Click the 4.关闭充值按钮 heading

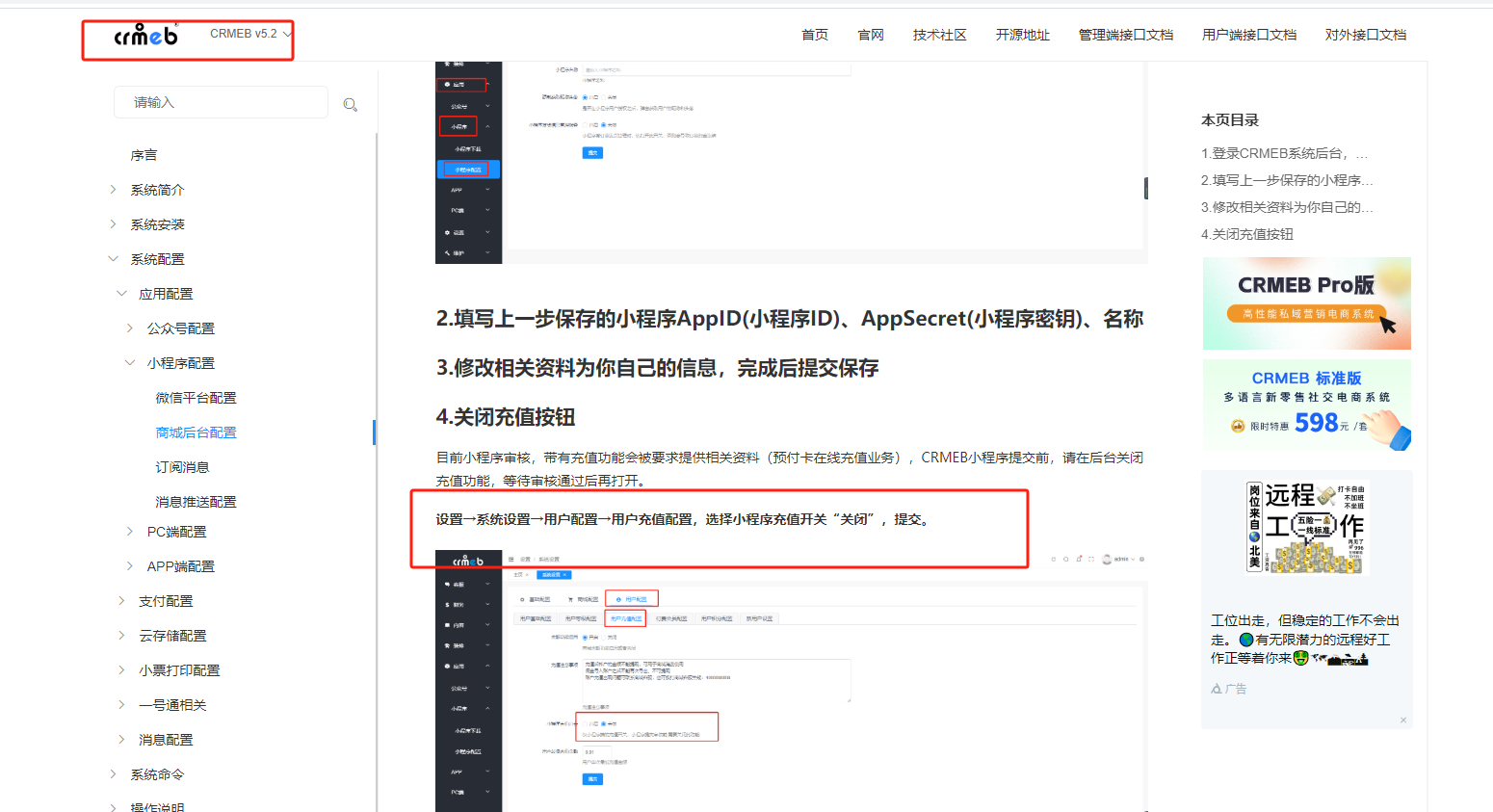coord(506,417)
